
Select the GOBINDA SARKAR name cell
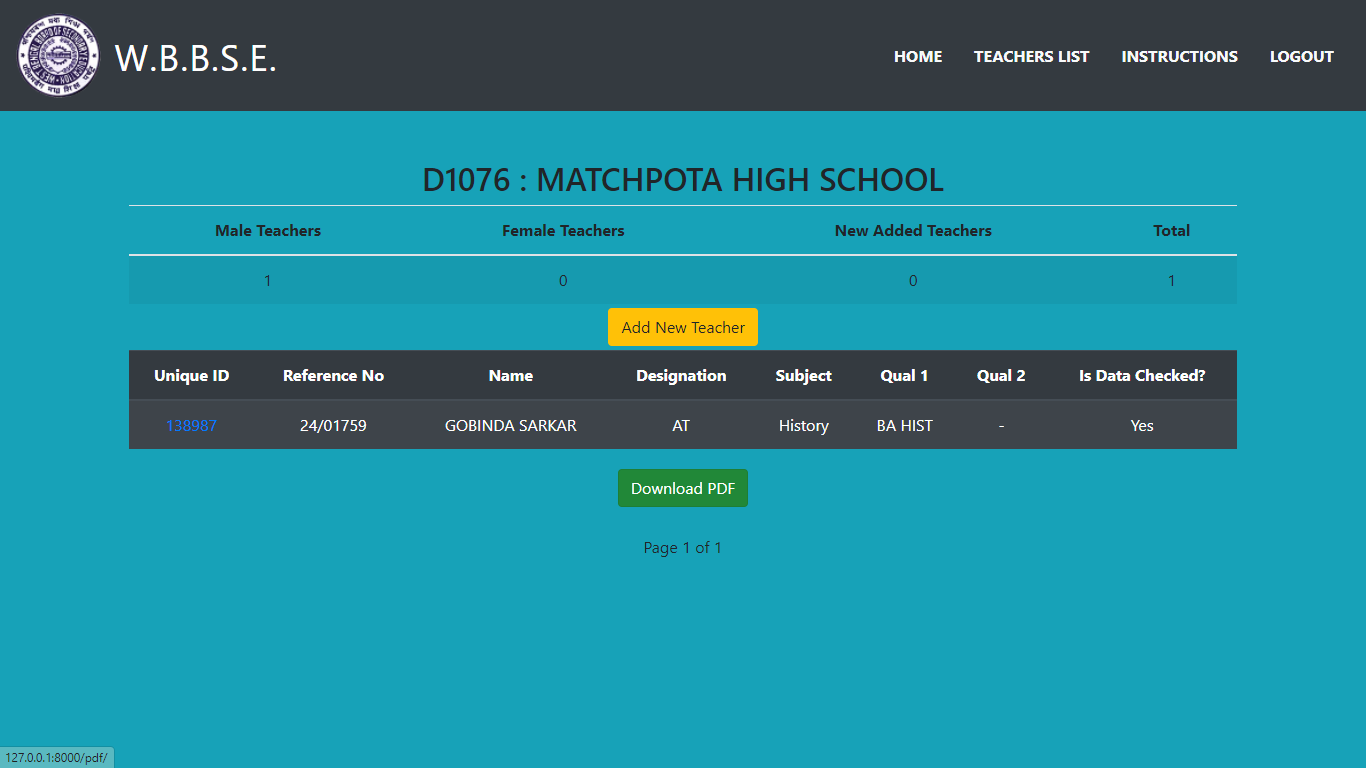point(510,425)
